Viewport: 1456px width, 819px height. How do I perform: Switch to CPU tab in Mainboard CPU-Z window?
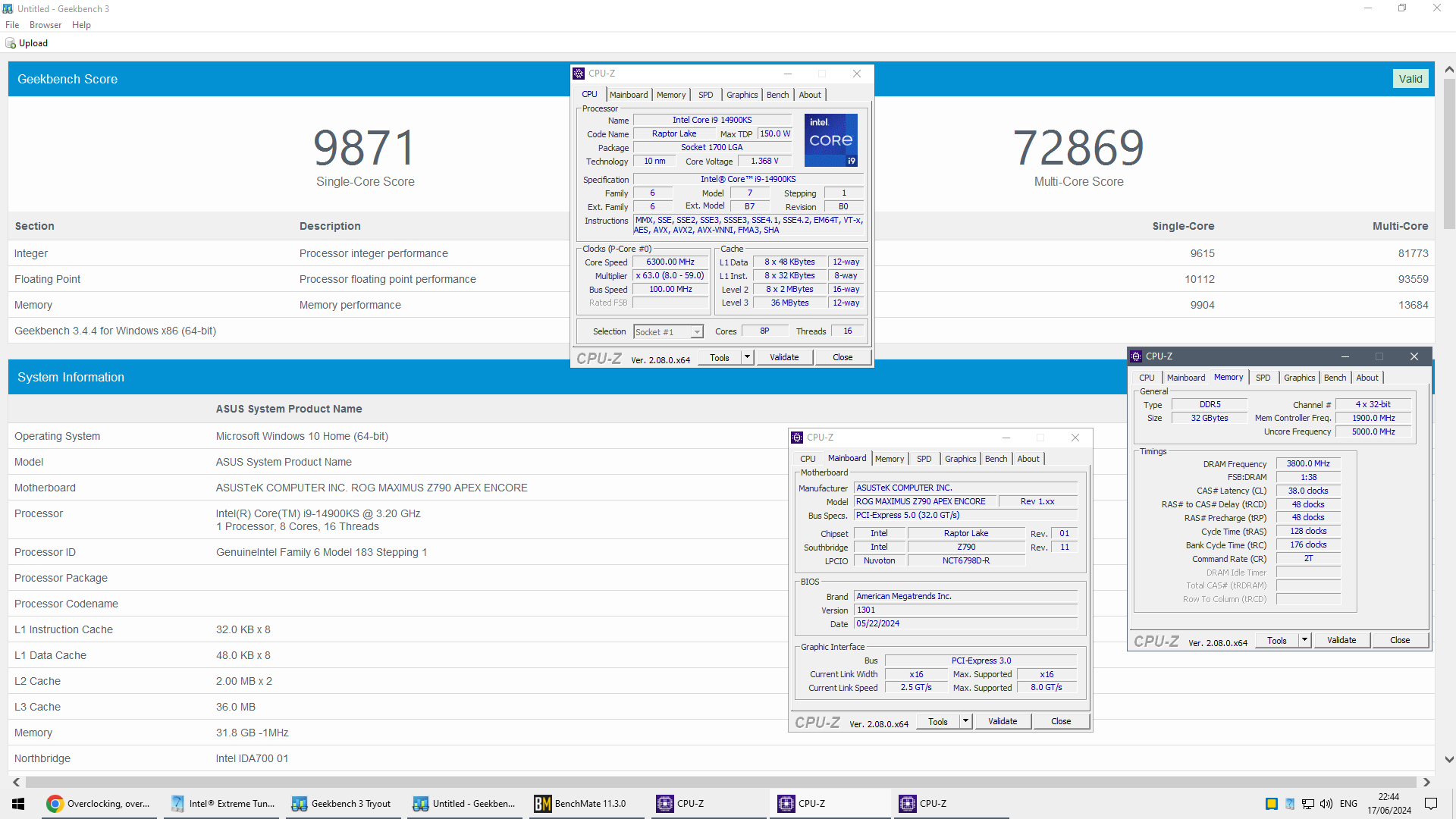pos(808,459)
